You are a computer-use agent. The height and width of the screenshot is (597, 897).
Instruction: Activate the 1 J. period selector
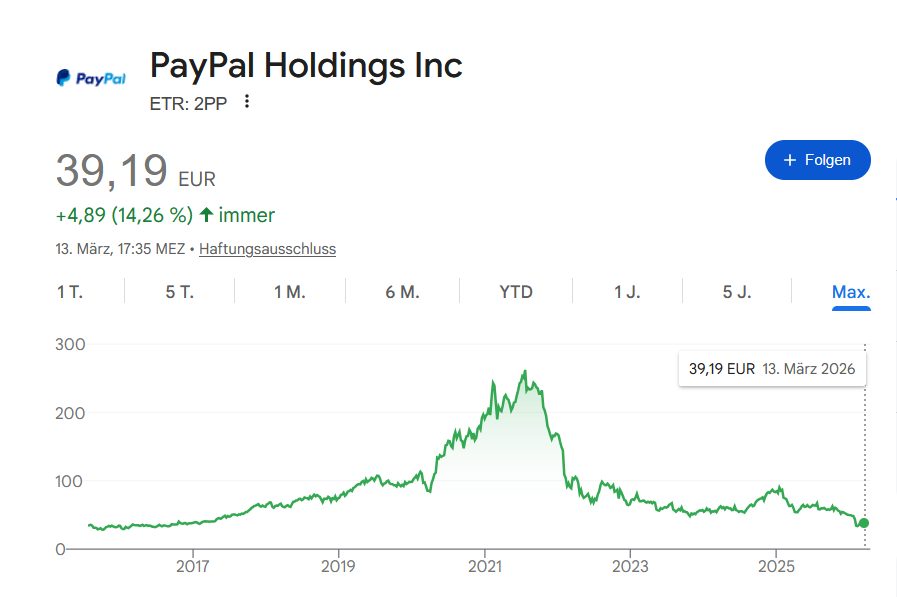click(625, 291)
